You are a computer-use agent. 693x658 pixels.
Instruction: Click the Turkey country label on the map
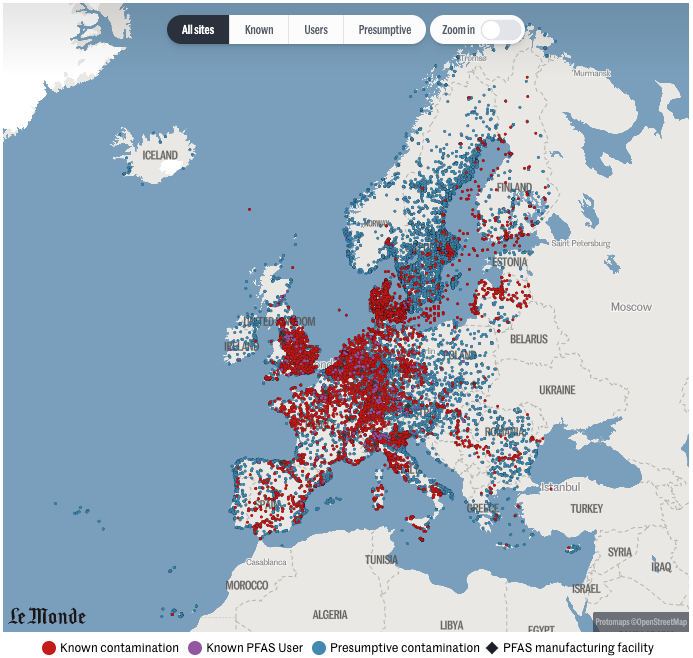tap(587, 509)
